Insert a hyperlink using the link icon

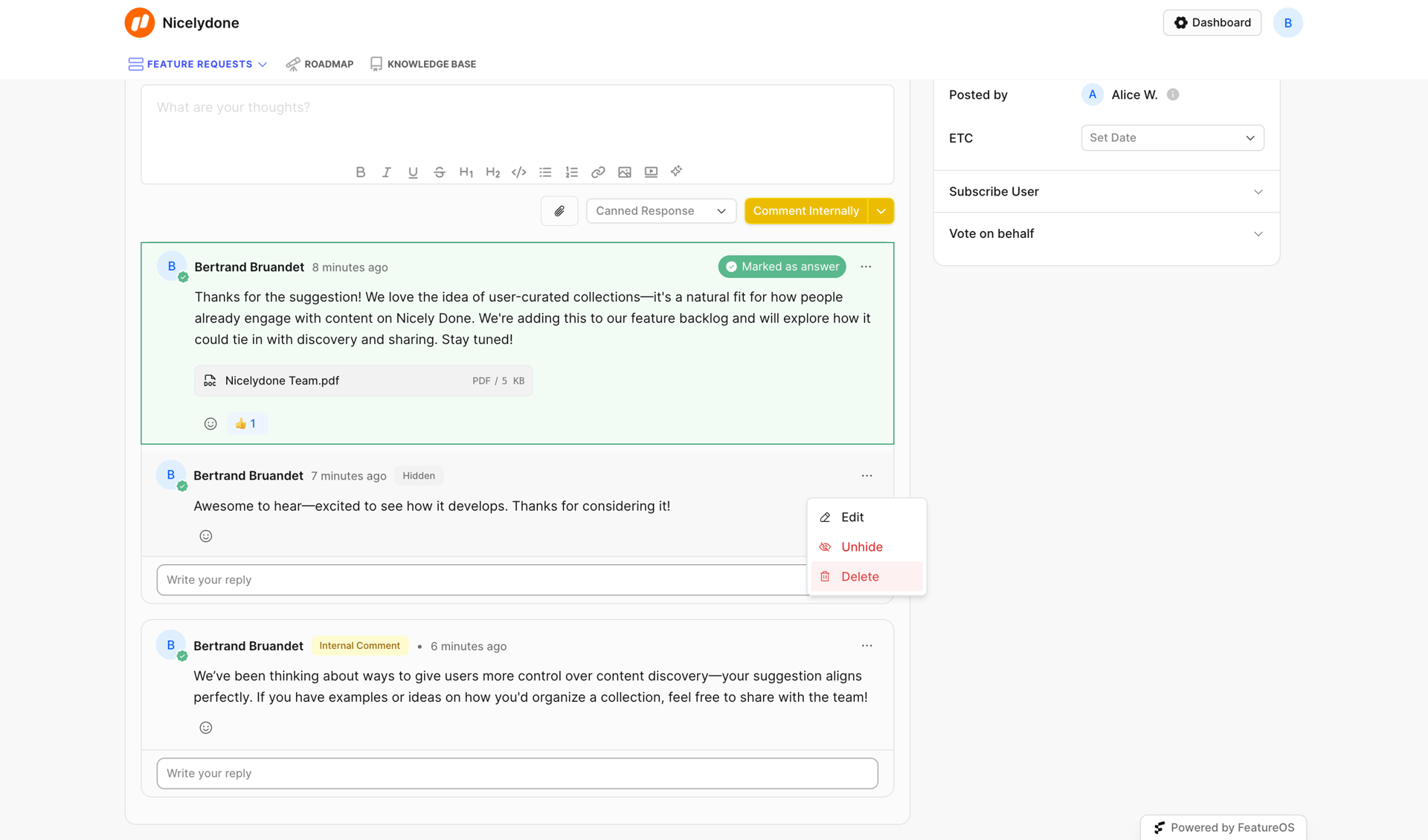[598, 172]
